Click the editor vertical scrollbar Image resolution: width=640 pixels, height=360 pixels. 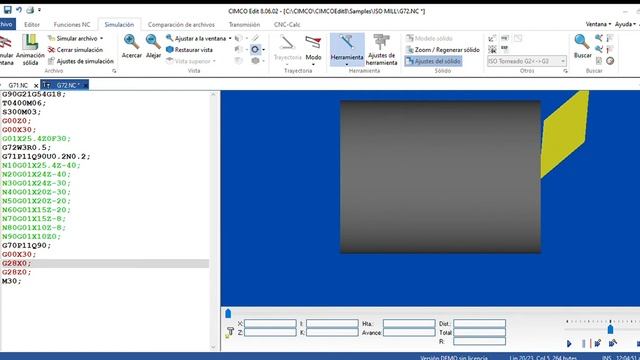[213, 220]
